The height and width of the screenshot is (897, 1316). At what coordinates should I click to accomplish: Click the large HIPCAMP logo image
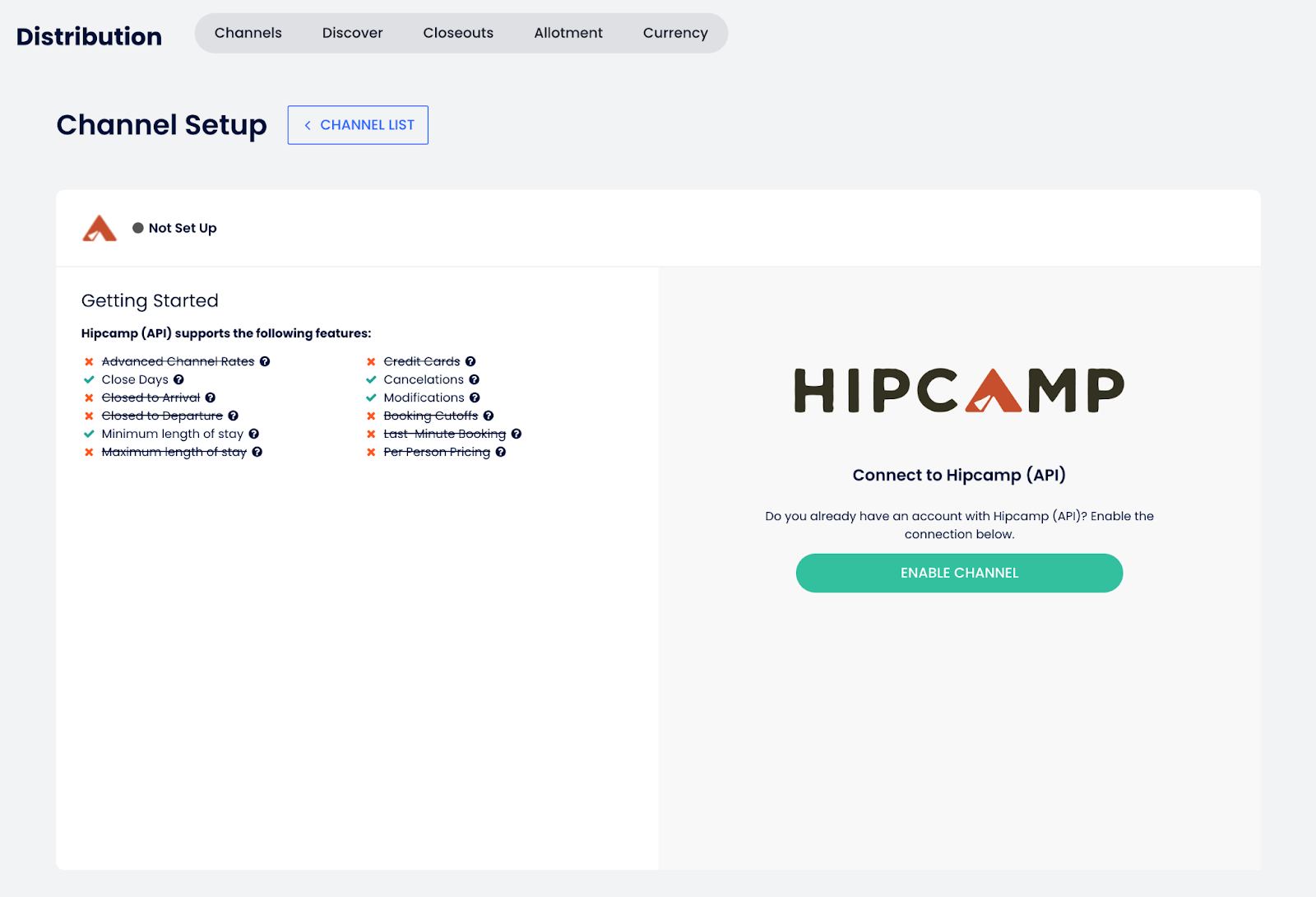click(959, 390)
